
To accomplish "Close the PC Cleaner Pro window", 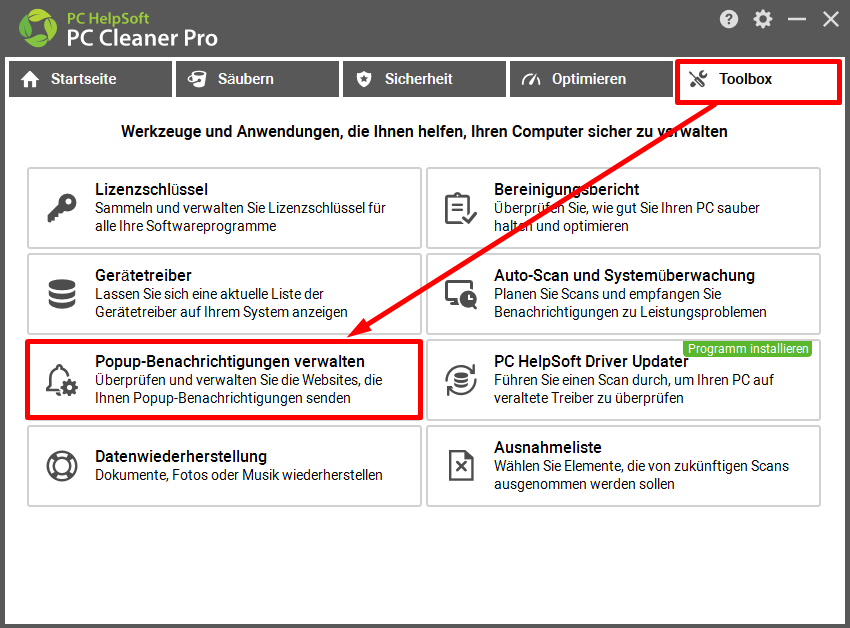I will tap(830, 20).
